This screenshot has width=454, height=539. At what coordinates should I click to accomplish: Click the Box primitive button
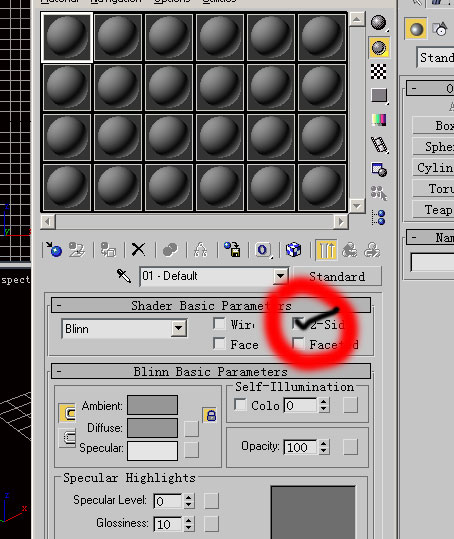point(433,125)
